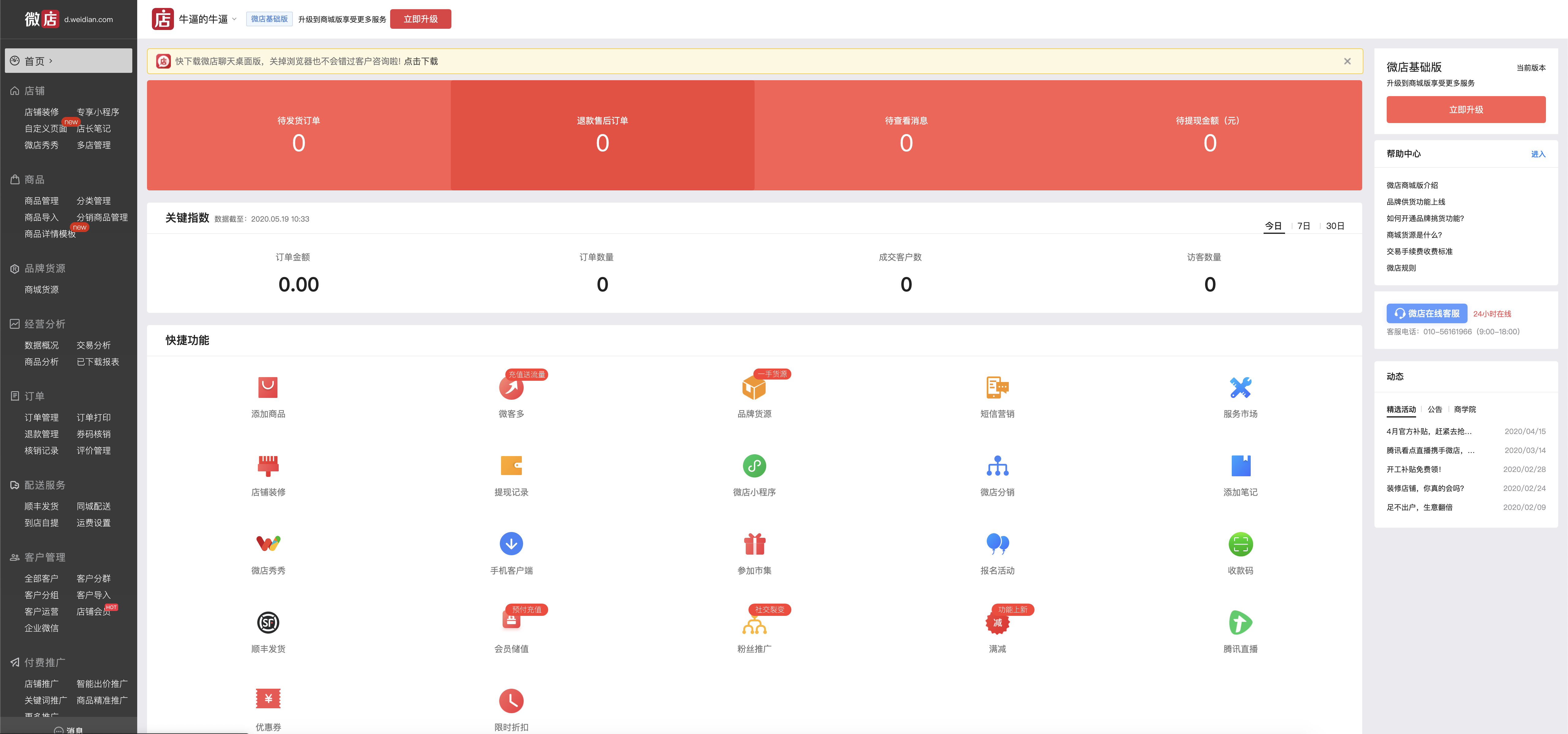Open the 限时折扣 clock icon
Screen dimensions: 1568x734
pos(511,701)
